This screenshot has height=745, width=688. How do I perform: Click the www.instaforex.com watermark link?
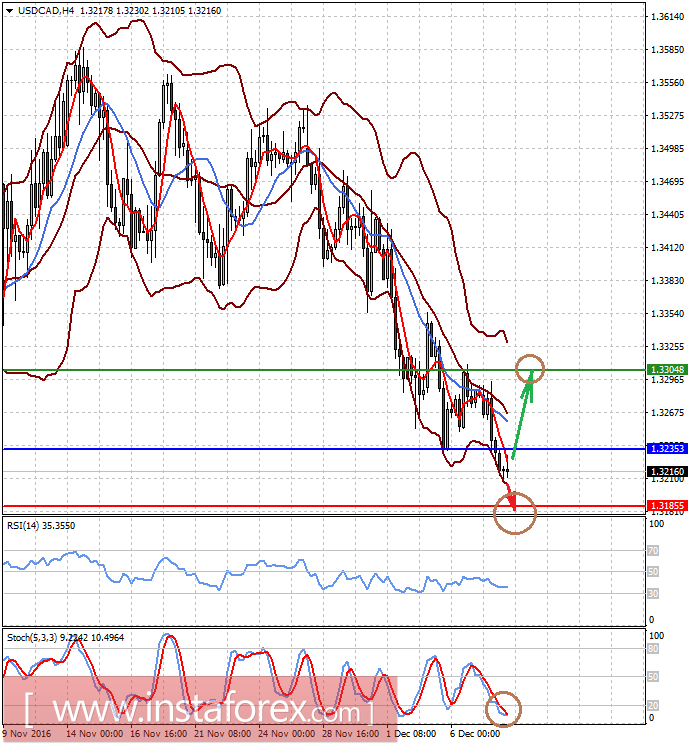tap(200, 711)
